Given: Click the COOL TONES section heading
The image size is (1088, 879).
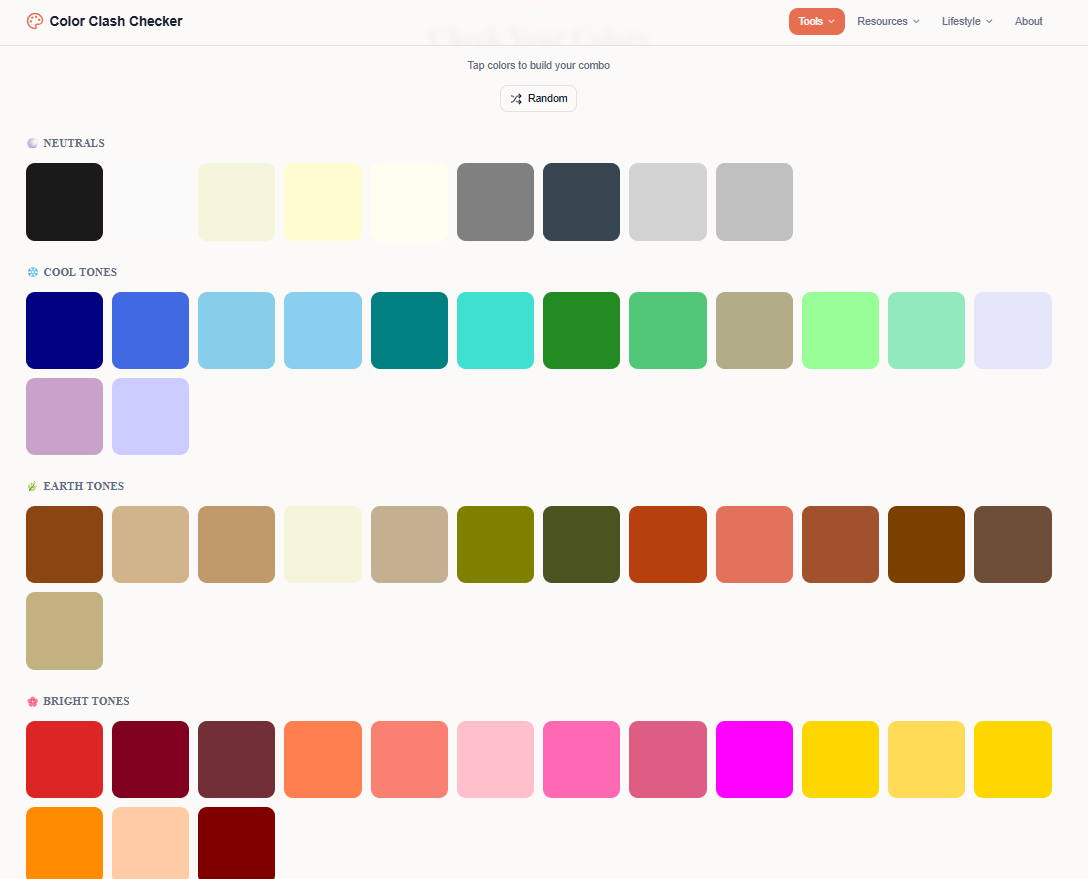Looking at the screenshot, I should (80, 272).
